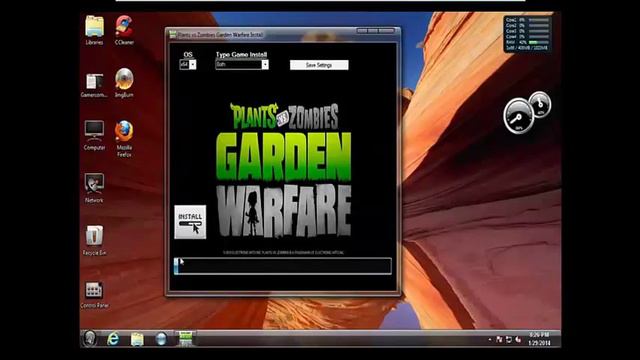
Task: Expand the Type Game Install dropdown arrow
Action: click(x=265, y=64)
